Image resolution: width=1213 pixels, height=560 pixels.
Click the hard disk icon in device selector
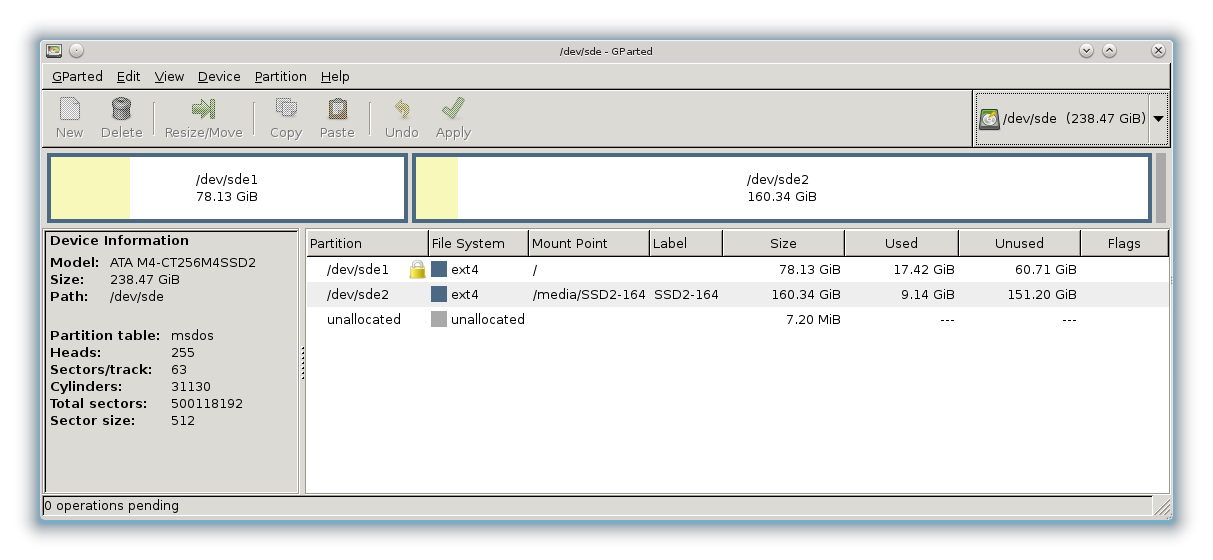[x=989, y=119]
